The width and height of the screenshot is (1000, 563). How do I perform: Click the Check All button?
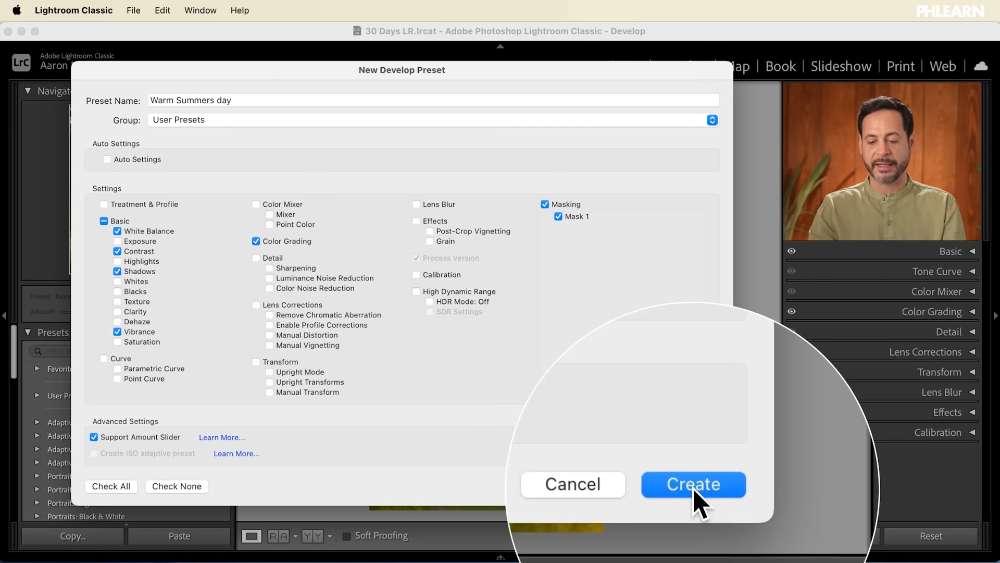(x=111, y=486)
